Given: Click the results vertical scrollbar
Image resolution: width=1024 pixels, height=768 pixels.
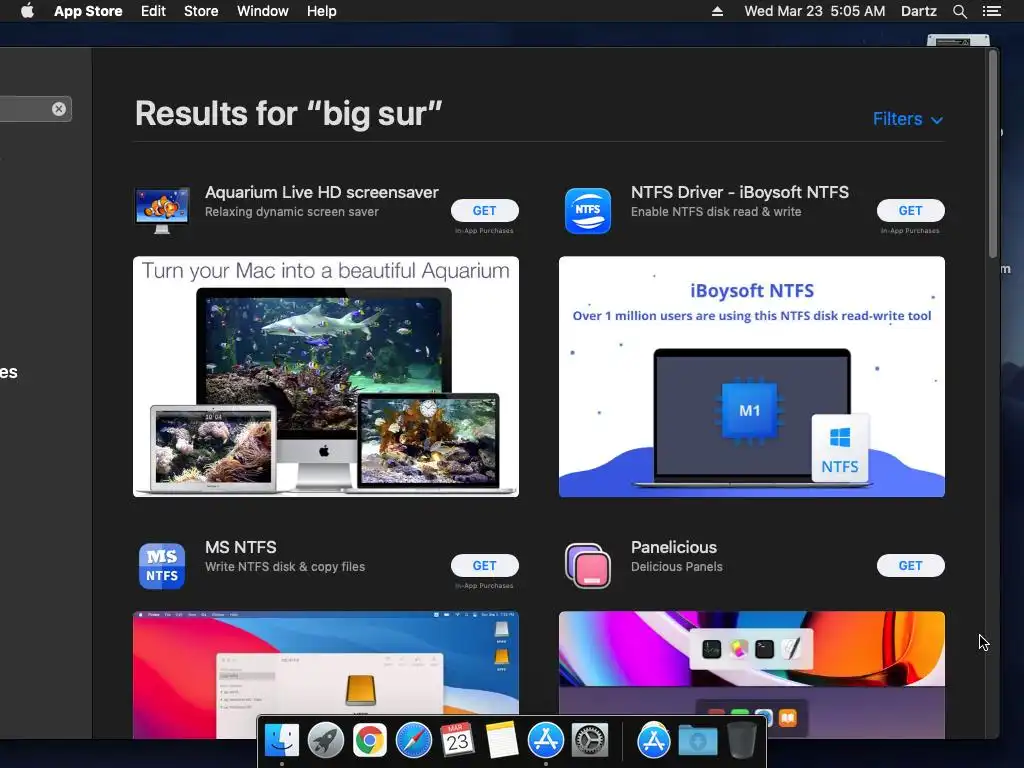Looking at the screenshot, I should point(993,154).
